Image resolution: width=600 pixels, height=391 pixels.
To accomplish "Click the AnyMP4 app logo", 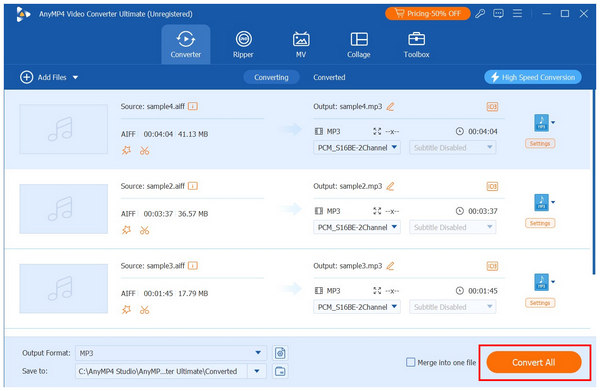I will (23, 14).
